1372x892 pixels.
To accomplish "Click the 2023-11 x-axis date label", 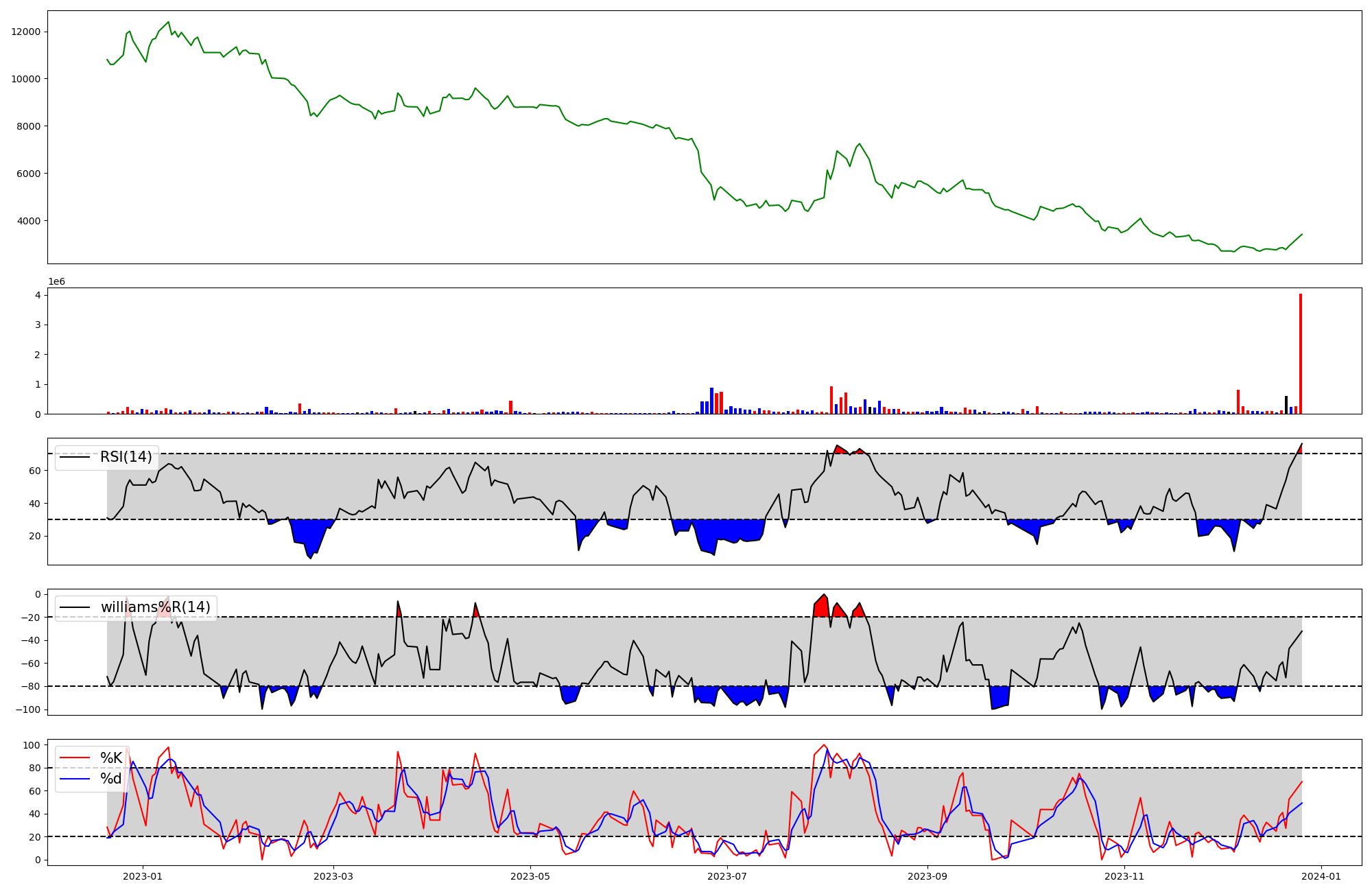I will [x=1125, y=876].
